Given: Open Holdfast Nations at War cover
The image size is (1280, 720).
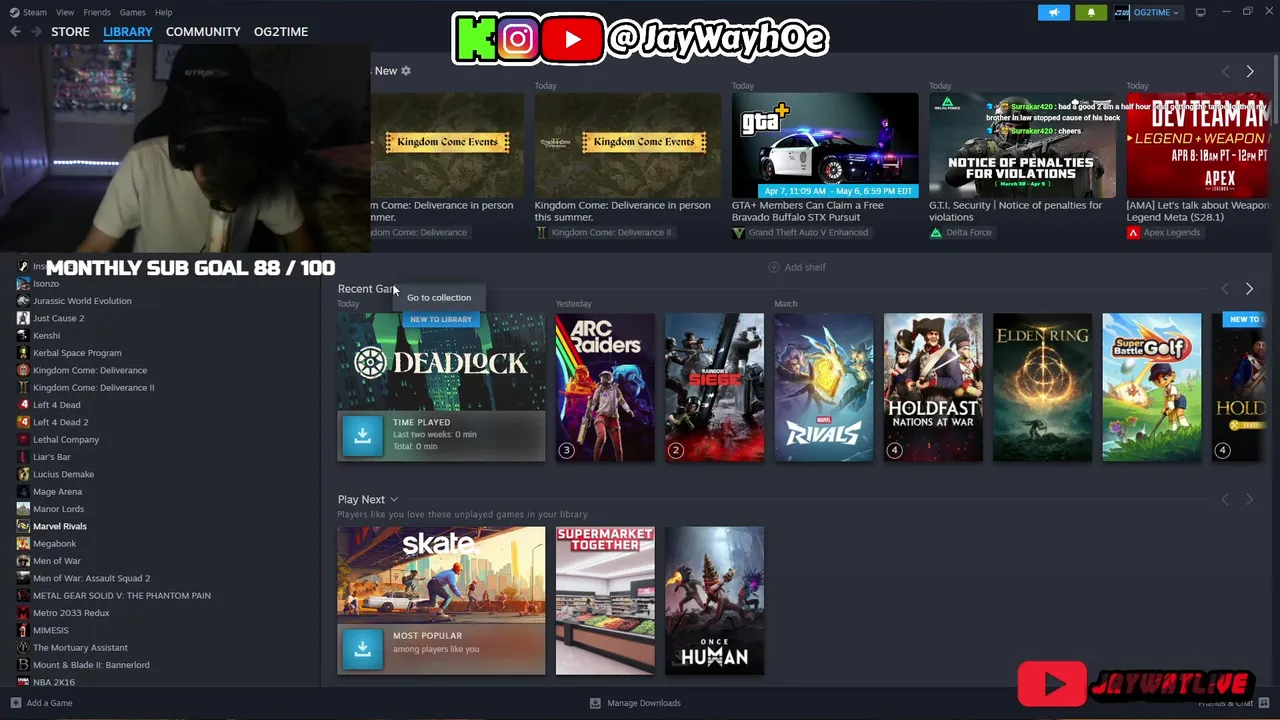Looking at the screenshot, I should (933, 387).
